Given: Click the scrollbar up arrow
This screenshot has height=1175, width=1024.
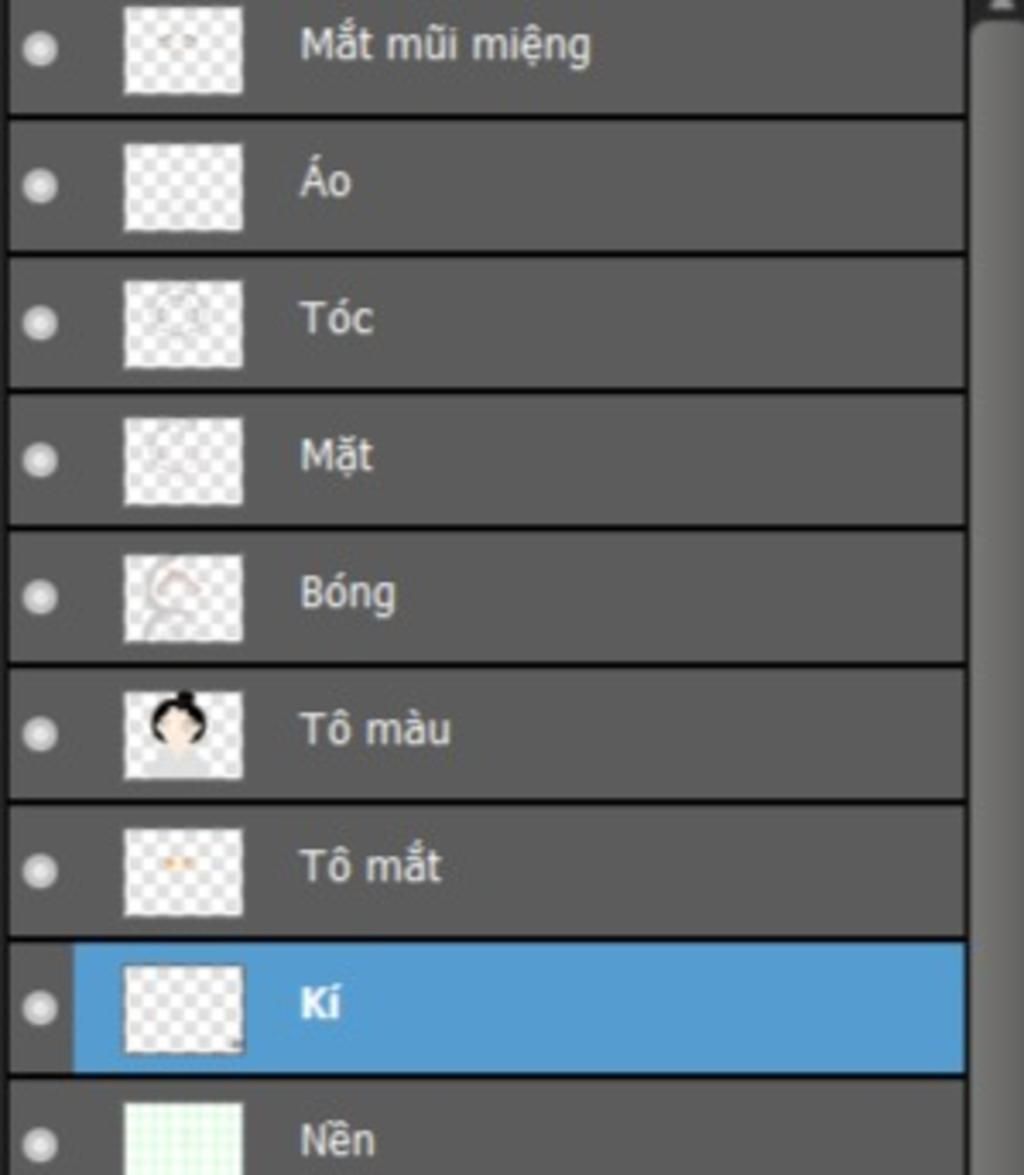Looking at the screenshot, I should click(x=996, y=6).
